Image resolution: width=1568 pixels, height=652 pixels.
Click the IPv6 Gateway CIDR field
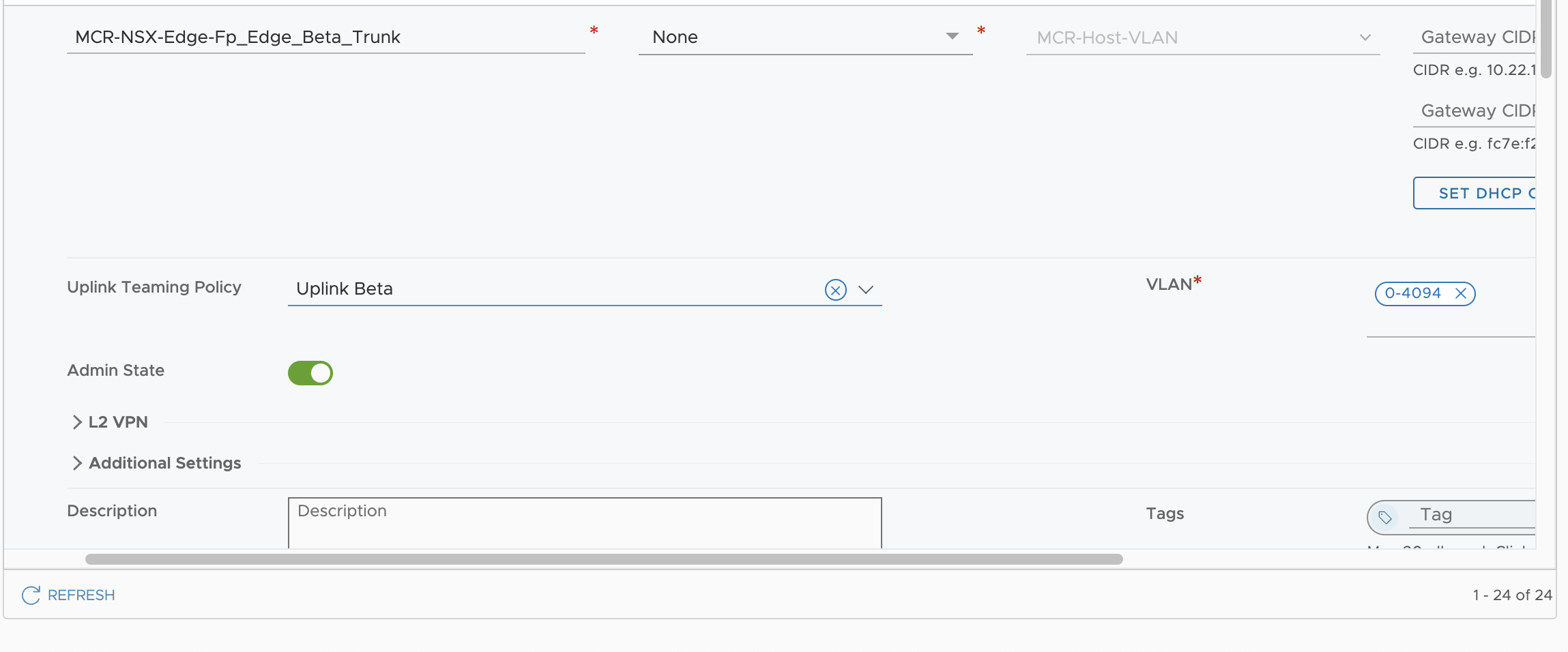[1475, 110]
